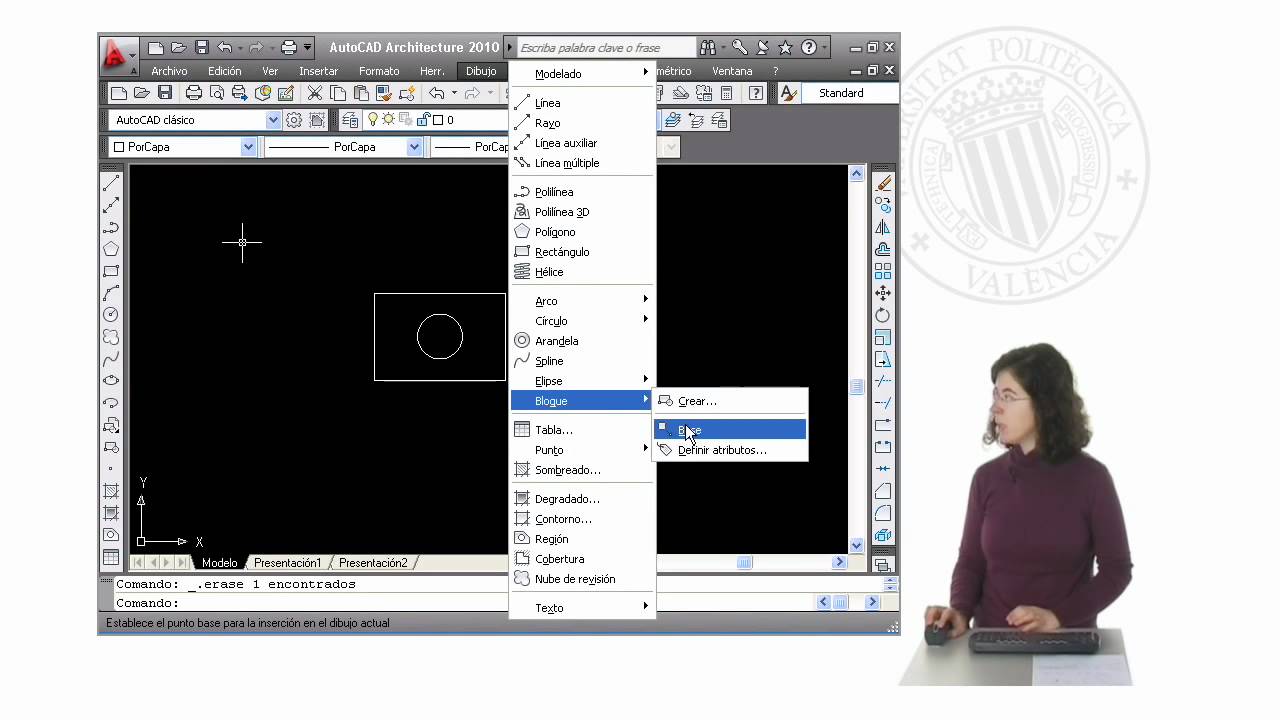Expand Punto submenu
1280x720 pixels.
click(x=582, y=450)
